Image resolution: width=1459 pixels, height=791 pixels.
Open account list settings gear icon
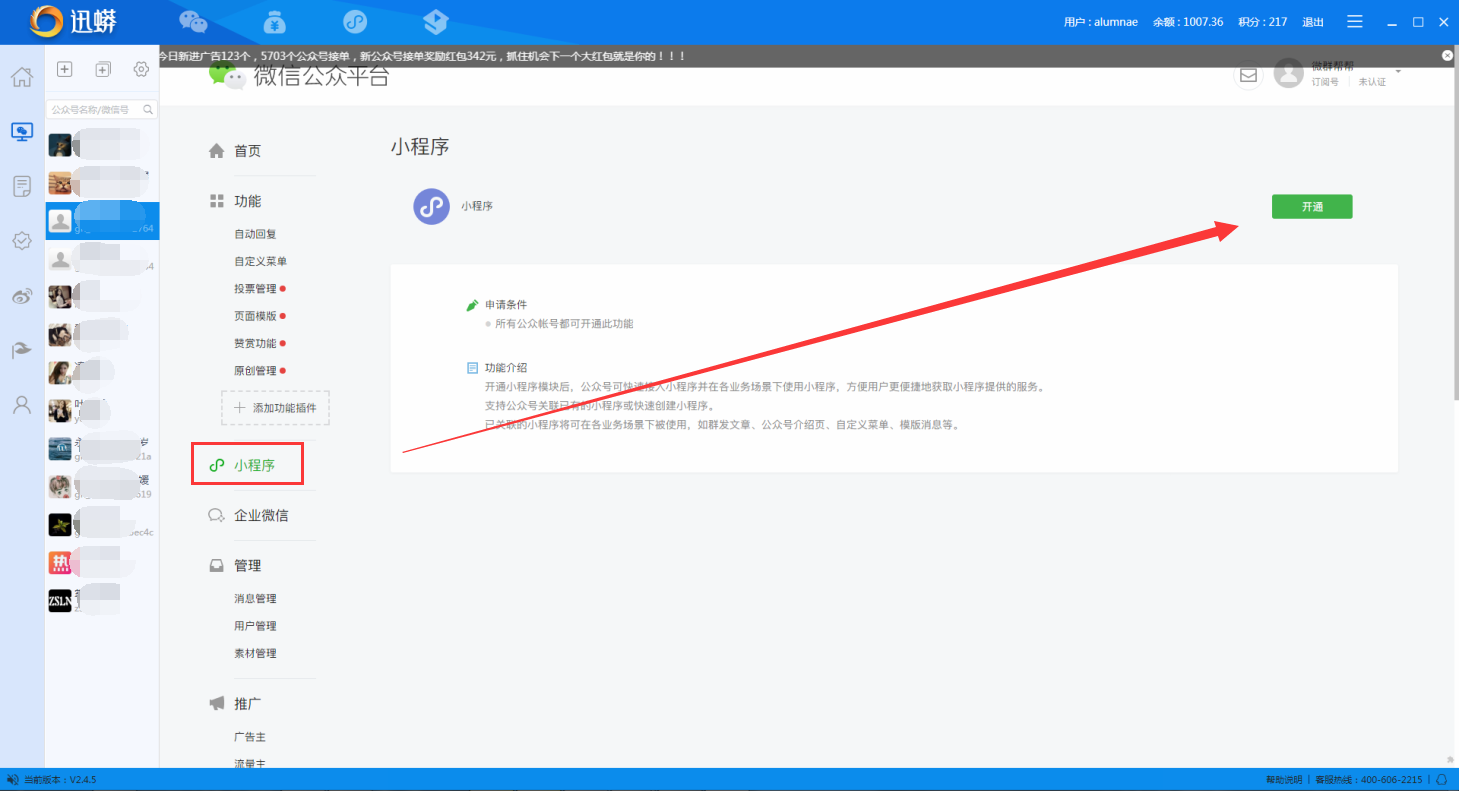click(142, 69)
